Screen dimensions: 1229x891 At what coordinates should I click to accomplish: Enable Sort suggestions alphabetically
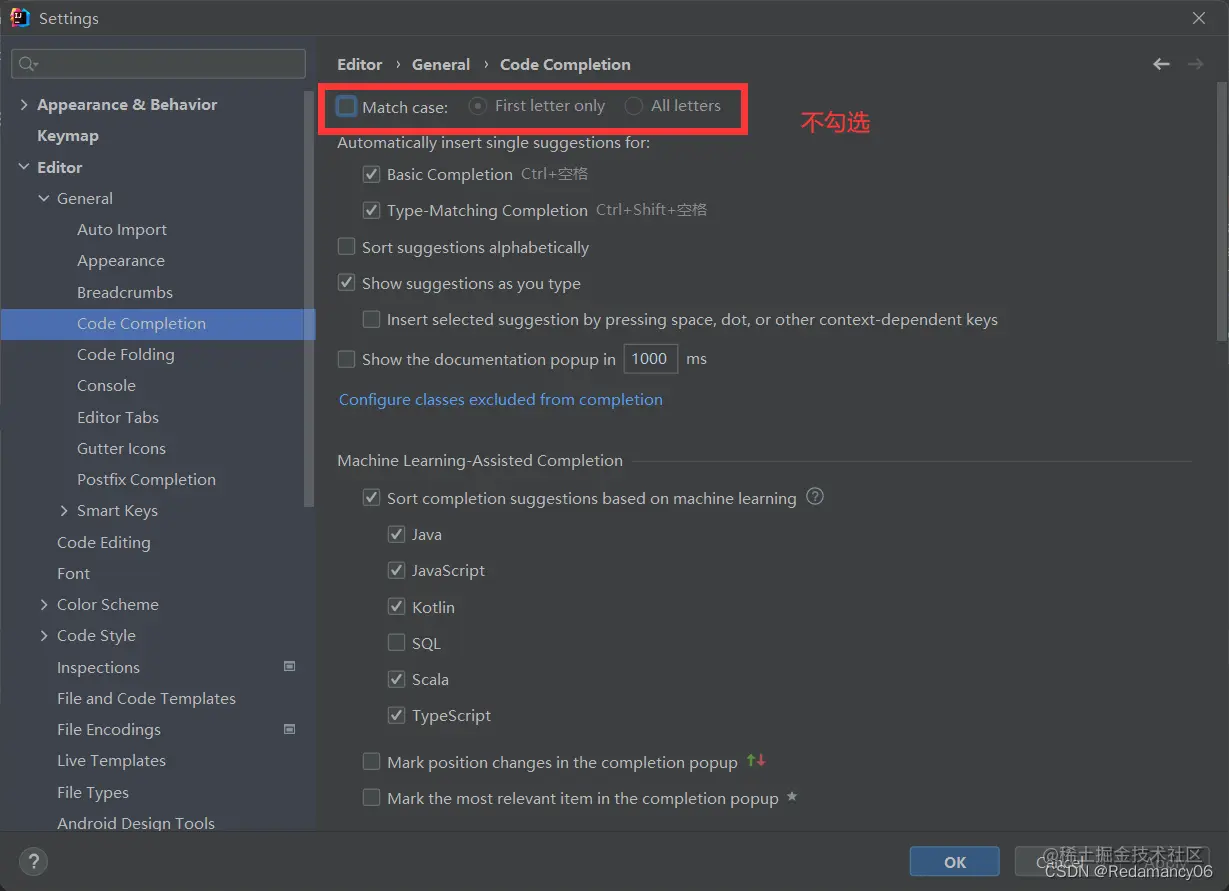(x=346, y=247)
